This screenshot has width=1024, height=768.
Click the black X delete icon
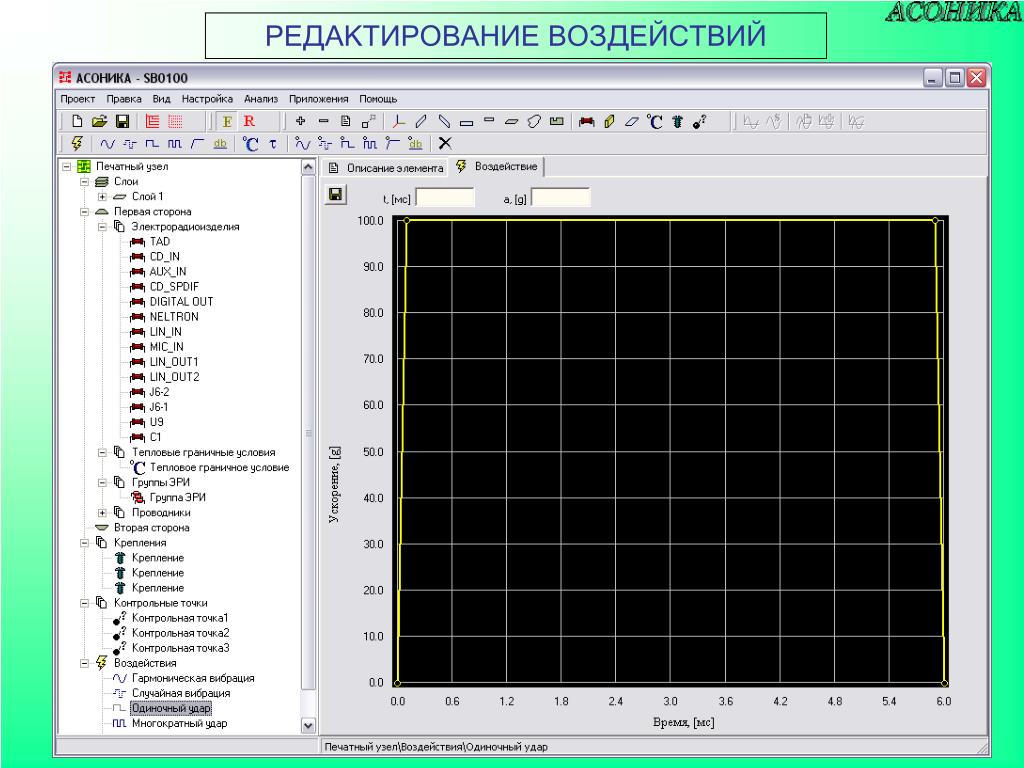click(x=445, y=143)
